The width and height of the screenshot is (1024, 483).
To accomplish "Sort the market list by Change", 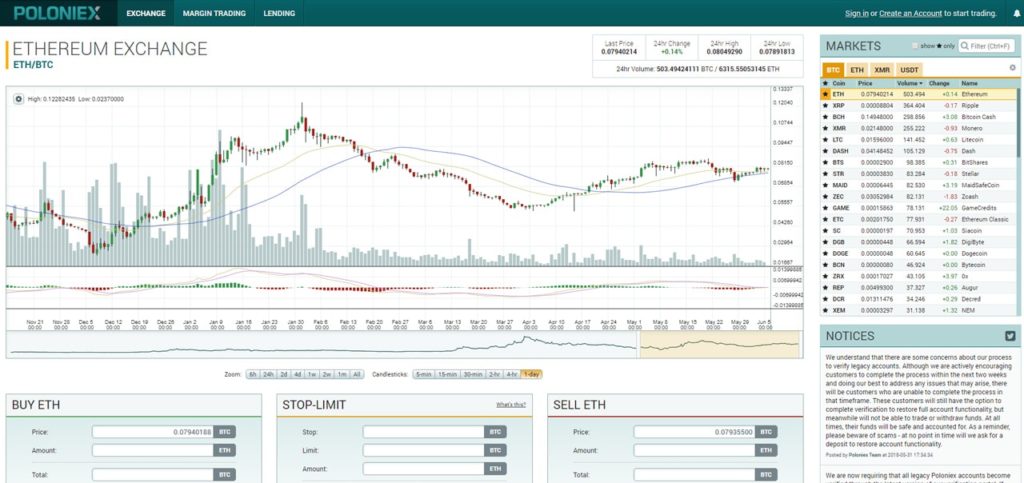I will point(939,83).
